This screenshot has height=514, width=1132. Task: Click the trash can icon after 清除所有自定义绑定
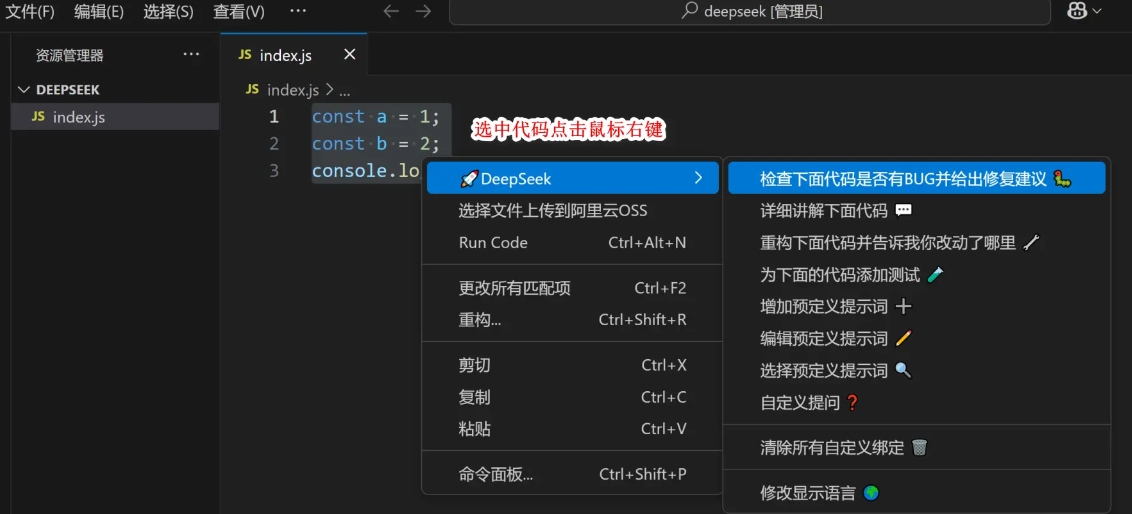coord(919,448)
